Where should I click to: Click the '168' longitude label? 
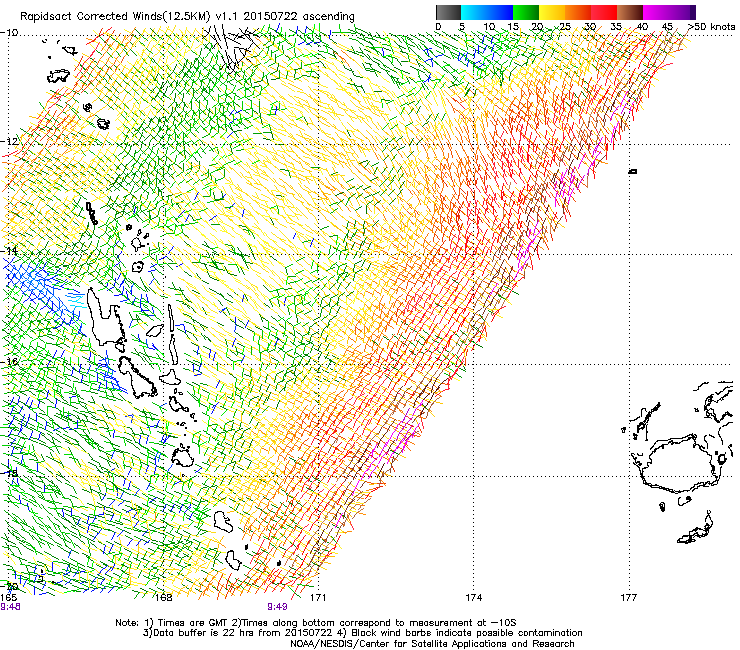[163, 598]
